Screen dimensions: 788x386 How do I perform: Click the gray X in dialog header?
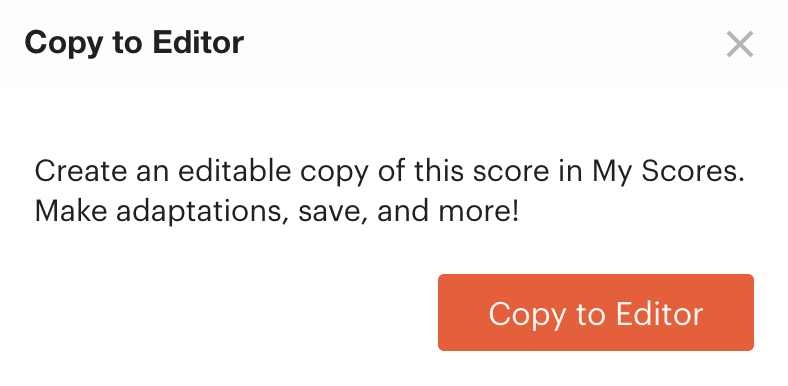(740, 44)
